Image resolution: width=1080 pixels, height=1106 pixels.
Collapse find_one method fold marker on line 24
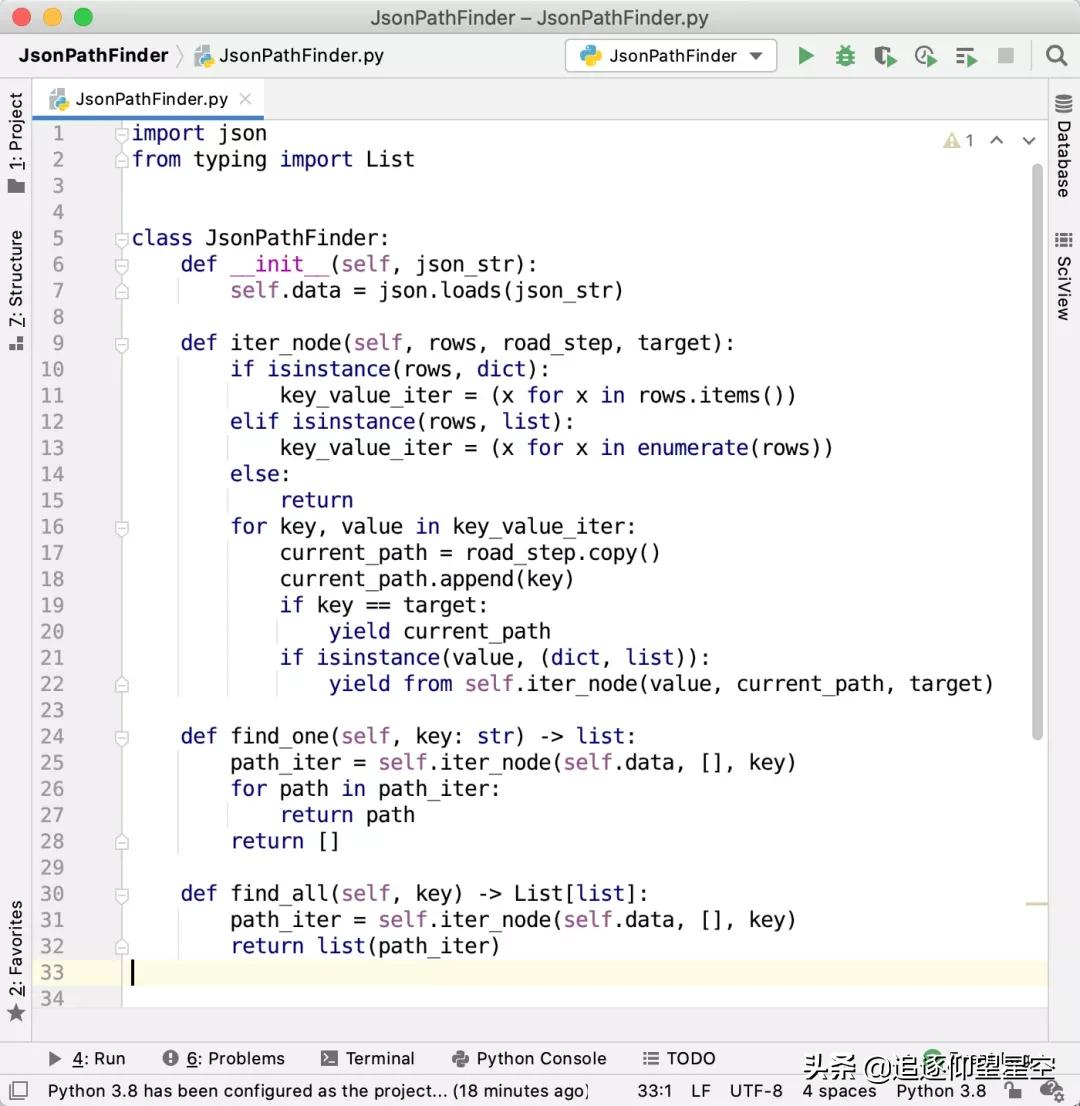(121, 738)
